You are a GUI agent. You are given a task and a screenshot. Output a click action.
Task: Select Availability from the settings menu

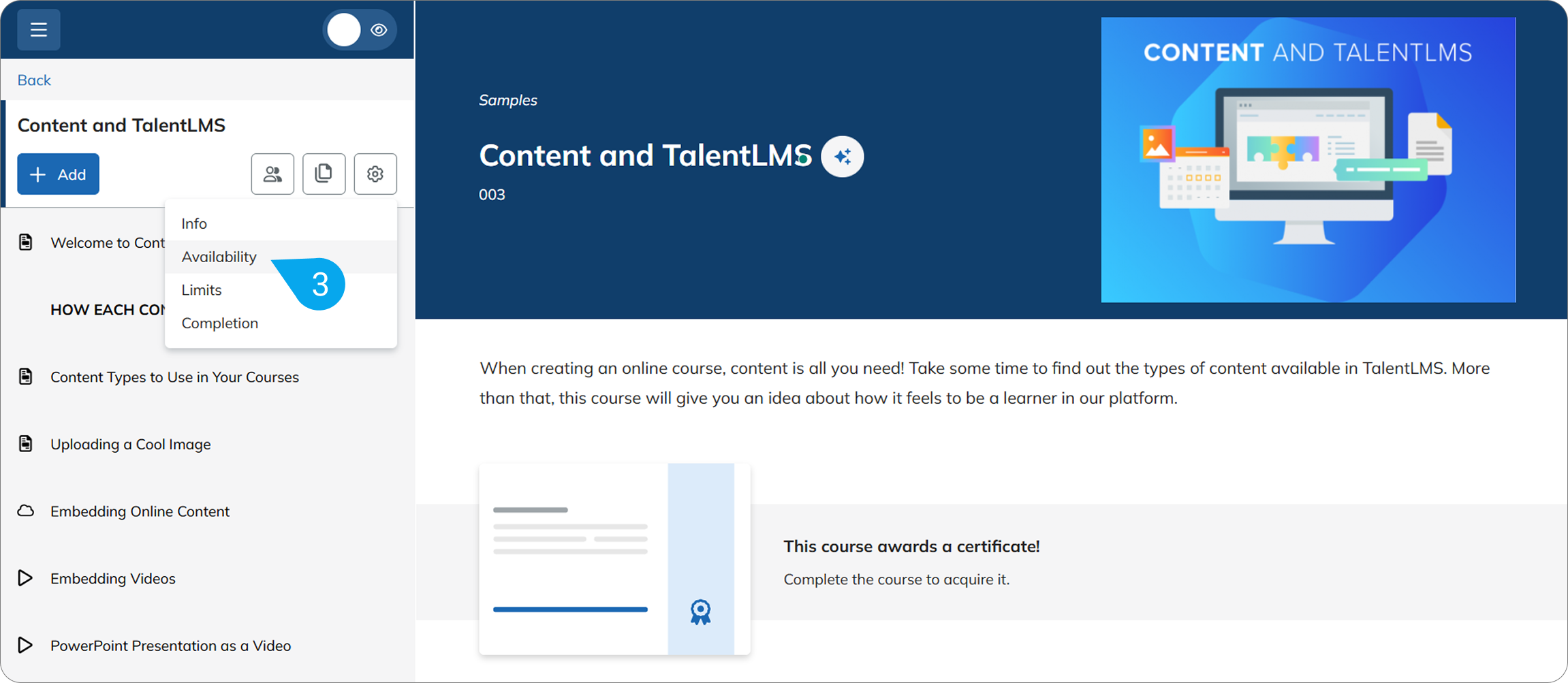281,257
